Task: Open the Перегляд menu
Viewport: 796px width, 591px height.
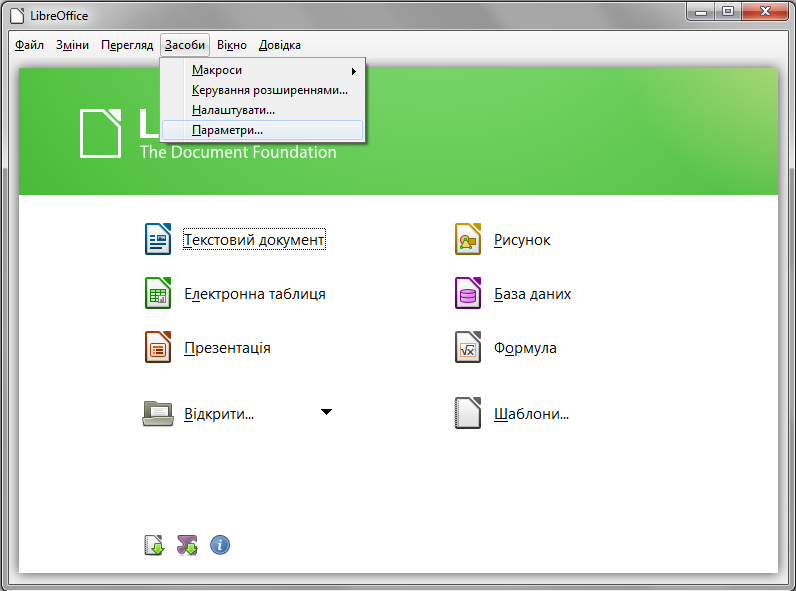Action: tap(127, 45)
